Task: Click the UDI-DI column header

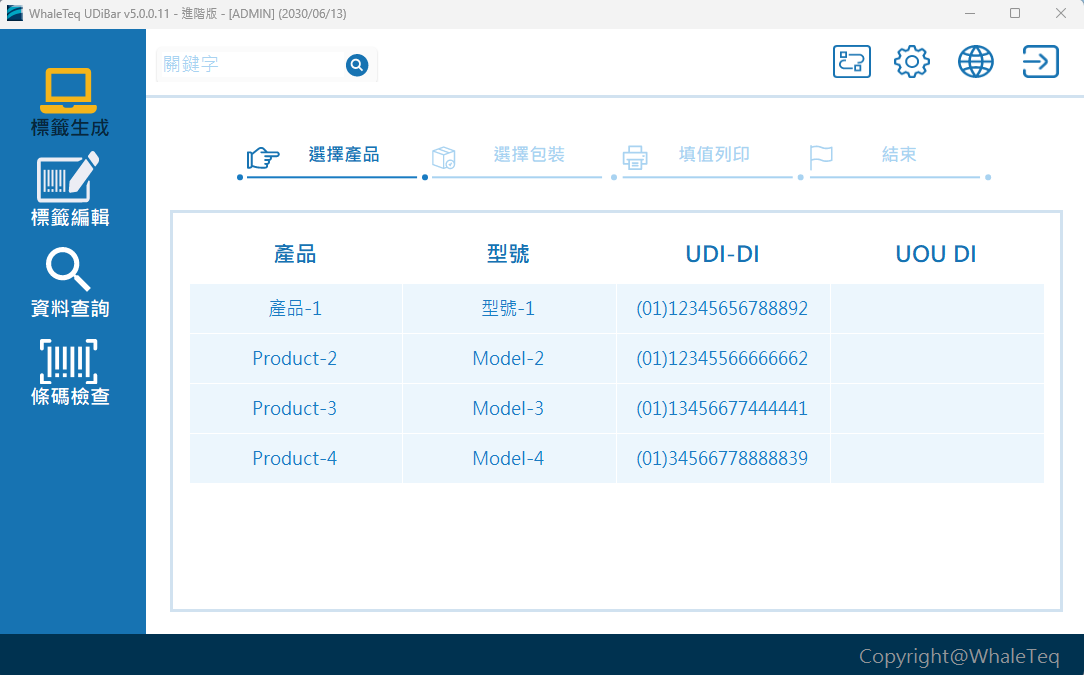Action: pyautogui.click(x=722, y=255)
